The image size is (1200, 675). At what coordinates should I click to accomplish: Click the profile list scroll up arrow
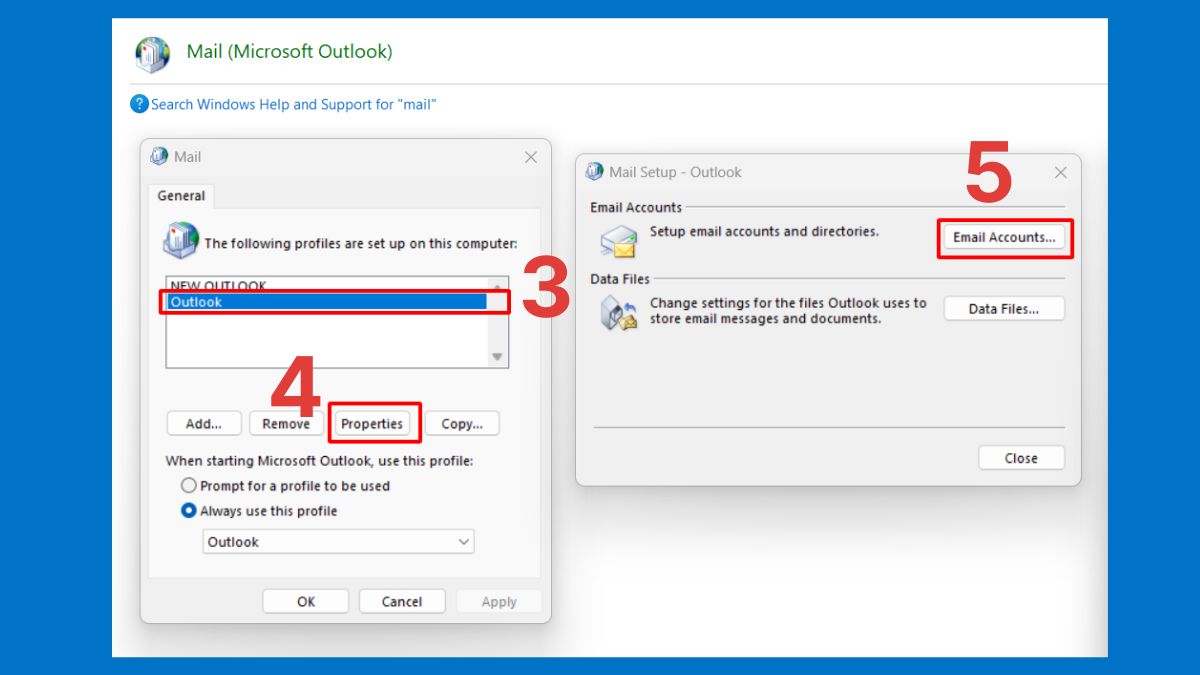tap(497, 286)
